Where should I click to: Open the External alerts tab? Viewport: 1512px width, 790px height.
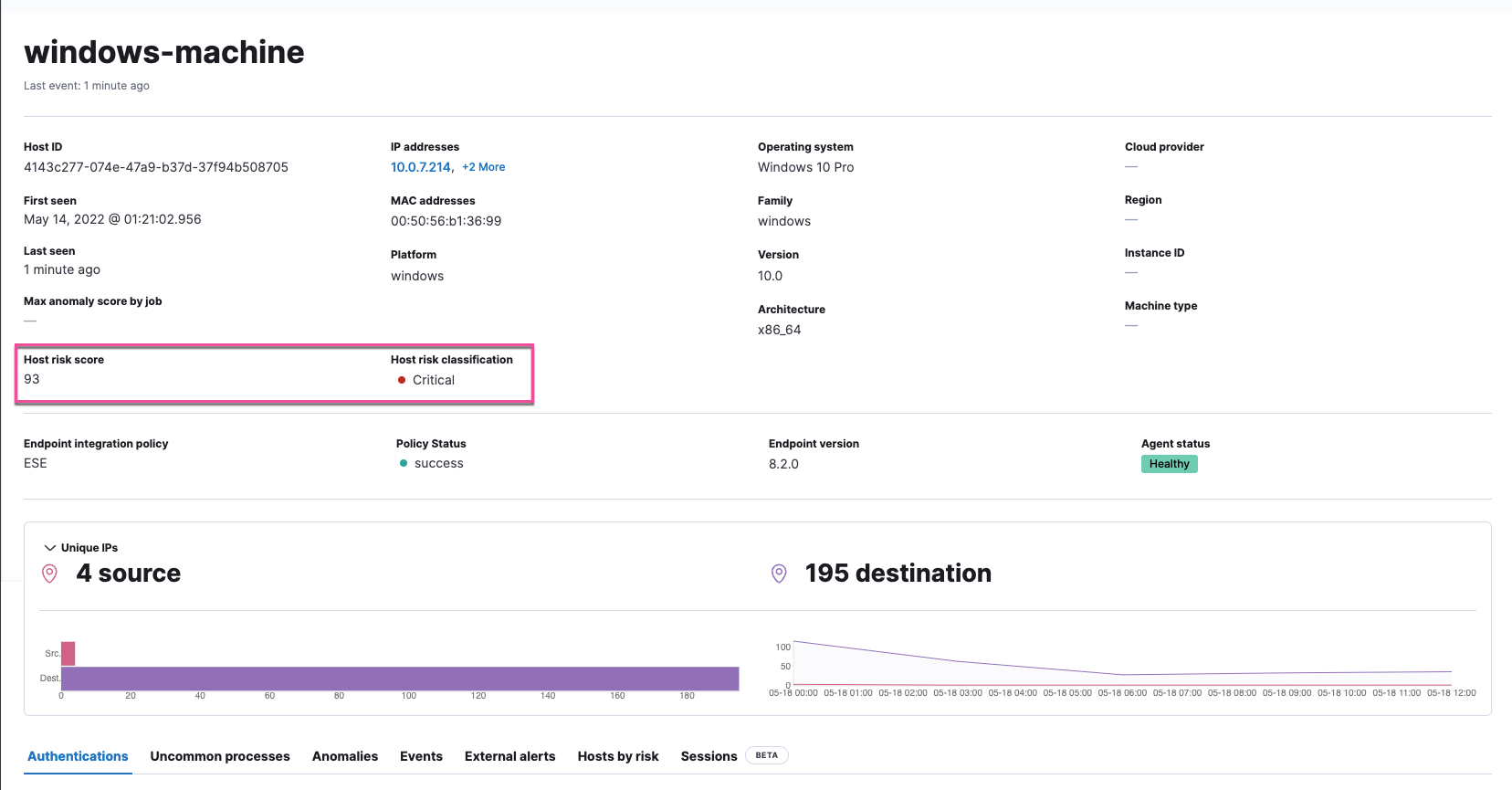(509, 756)
